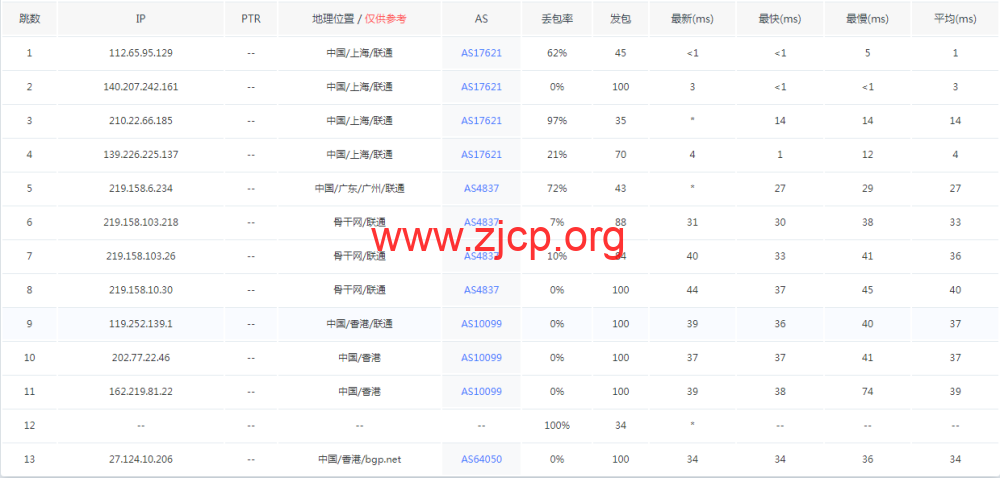The width and height of the screenshot is (1000, 478).
Task: Open the AS17621 link for IP 210.22.66.185
Action: (x=482, y=120)
